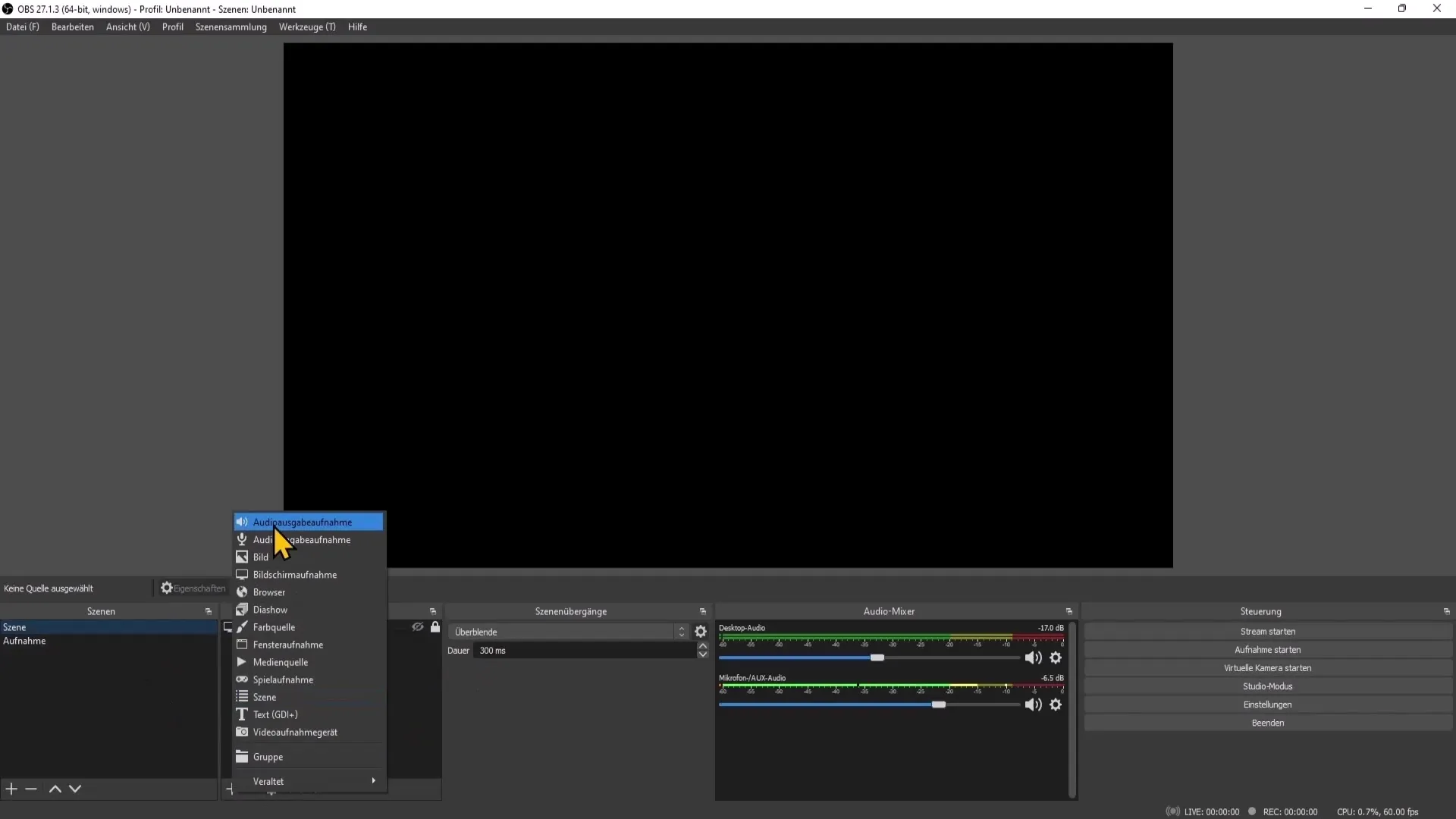The height and width of the screenshot is (819, 1456).
Task: Click the Videoaufnahmegerät camera icon
Action: [x=242, y=732]
